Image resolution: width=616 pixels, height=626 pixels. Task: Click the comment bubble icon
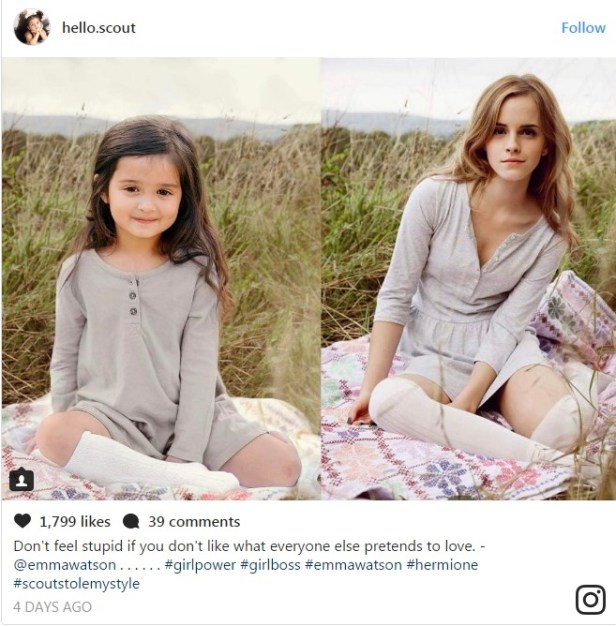coord(131,521)
